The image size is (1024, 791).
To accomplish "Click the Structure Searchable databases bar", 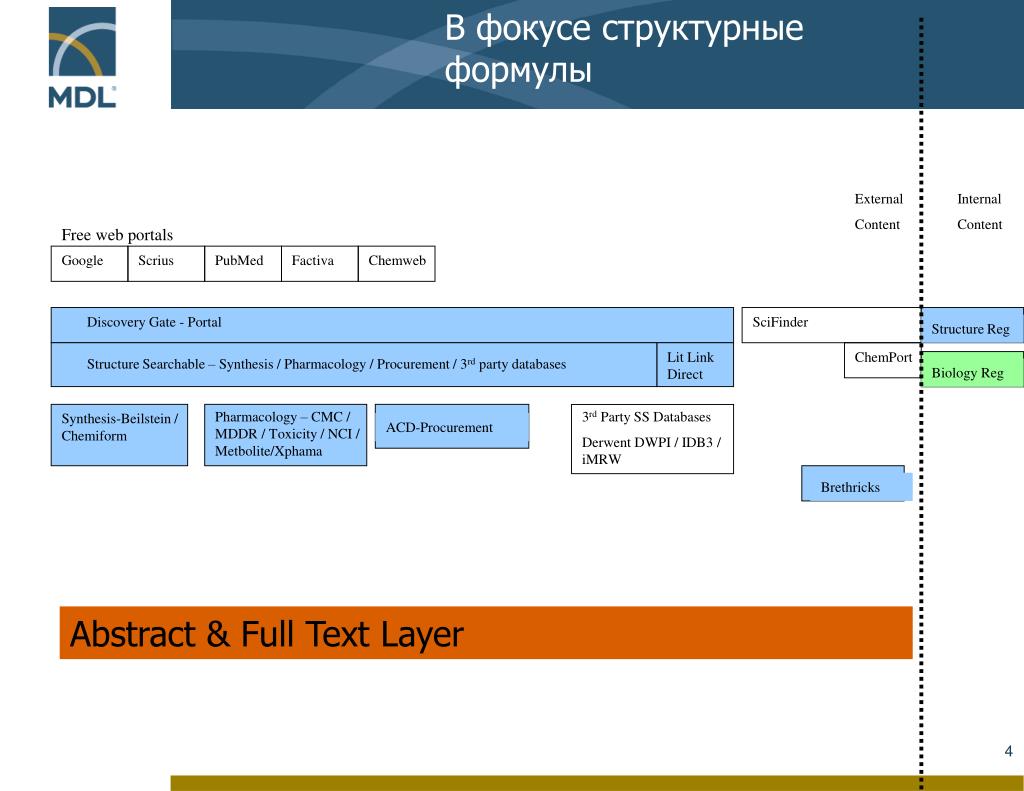I will (x=354, y=364).
